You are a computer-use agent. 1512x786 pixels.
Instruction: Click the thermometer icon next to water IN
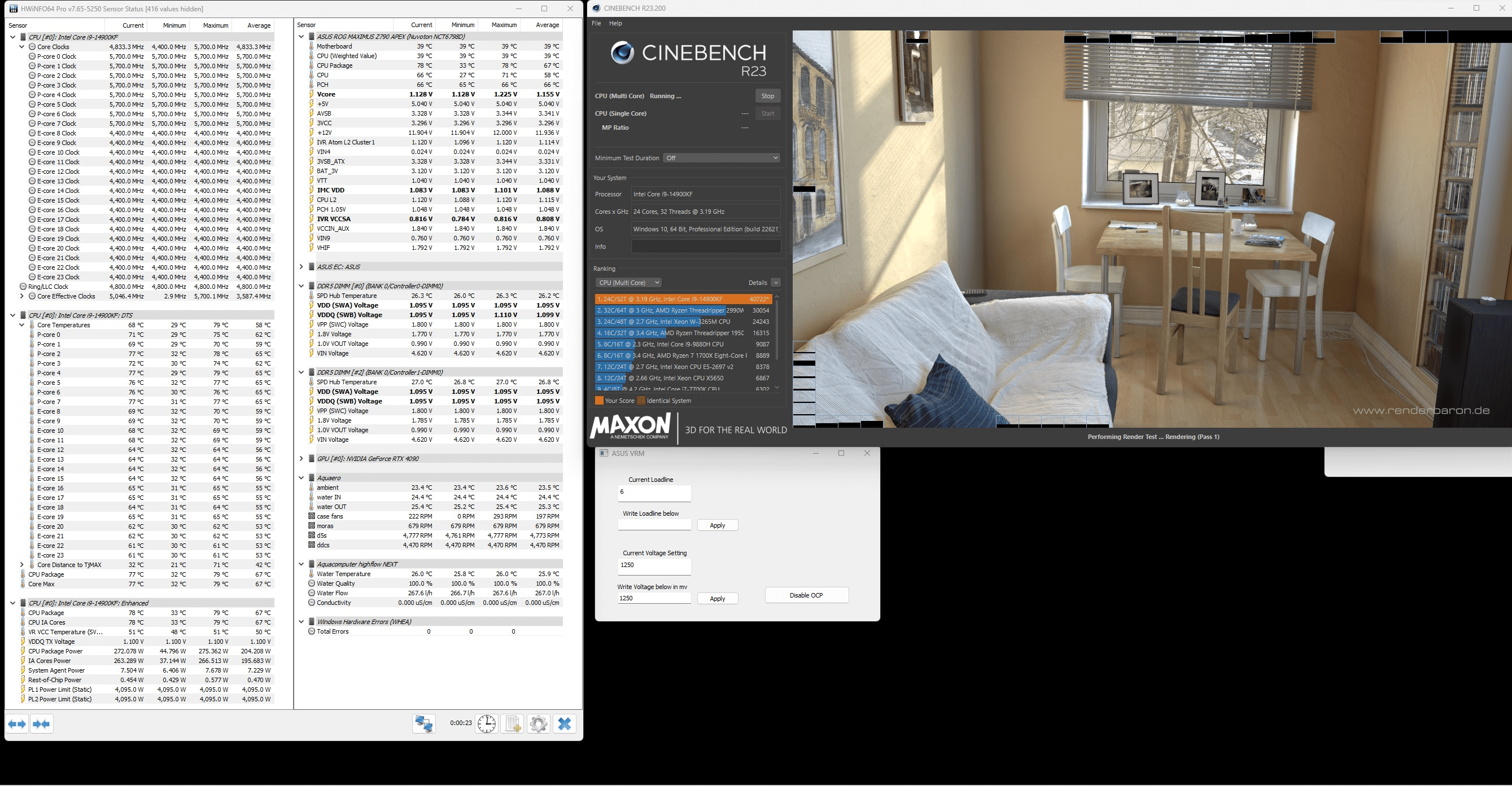click(311, 497)
